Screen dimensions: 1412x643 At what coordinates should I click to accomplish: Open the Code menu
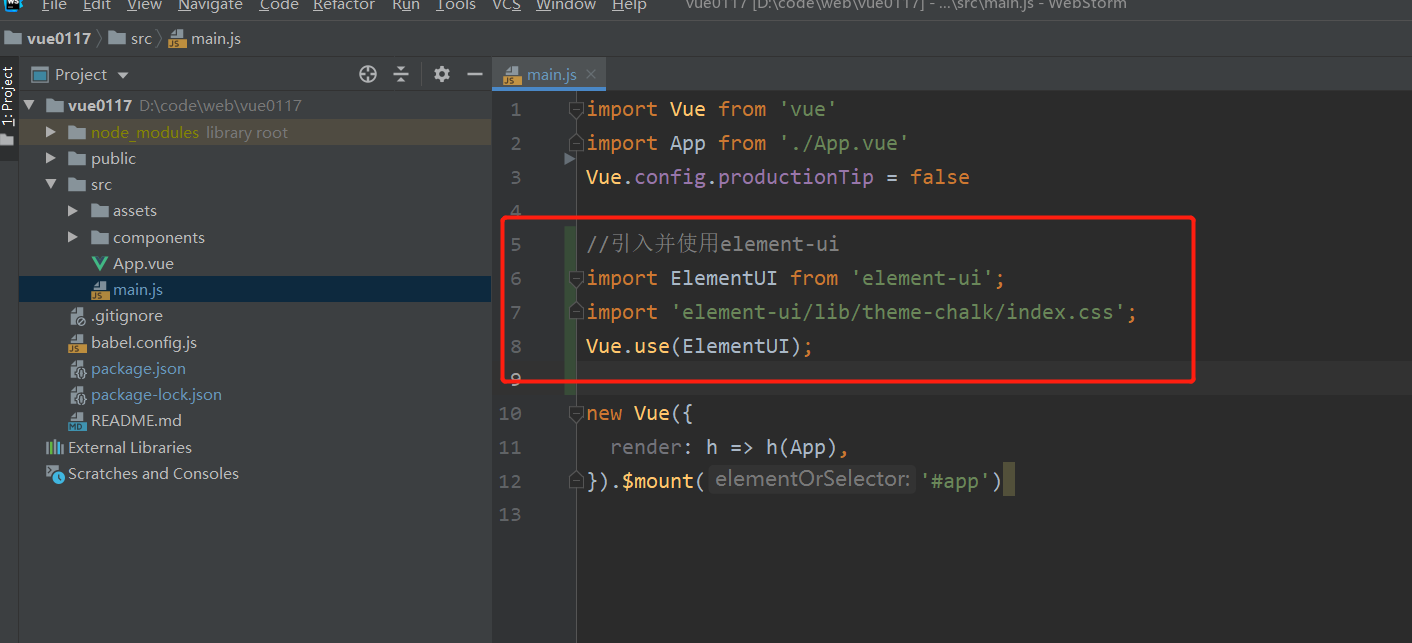(x=279, y=5)
